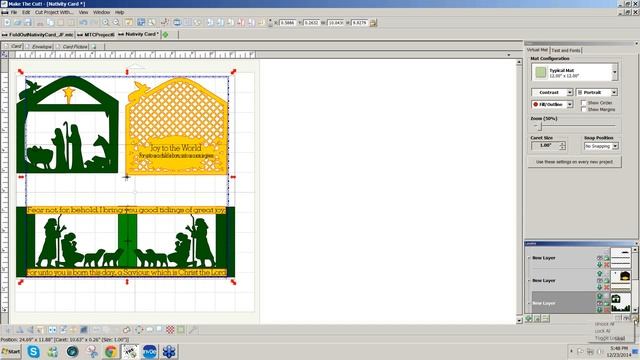The width and height of the screenshot is (640, 360).
Task: Click the red hatch pattern tool in bottom toolbar
Action: pyautogui.click(x=171, y=330)
